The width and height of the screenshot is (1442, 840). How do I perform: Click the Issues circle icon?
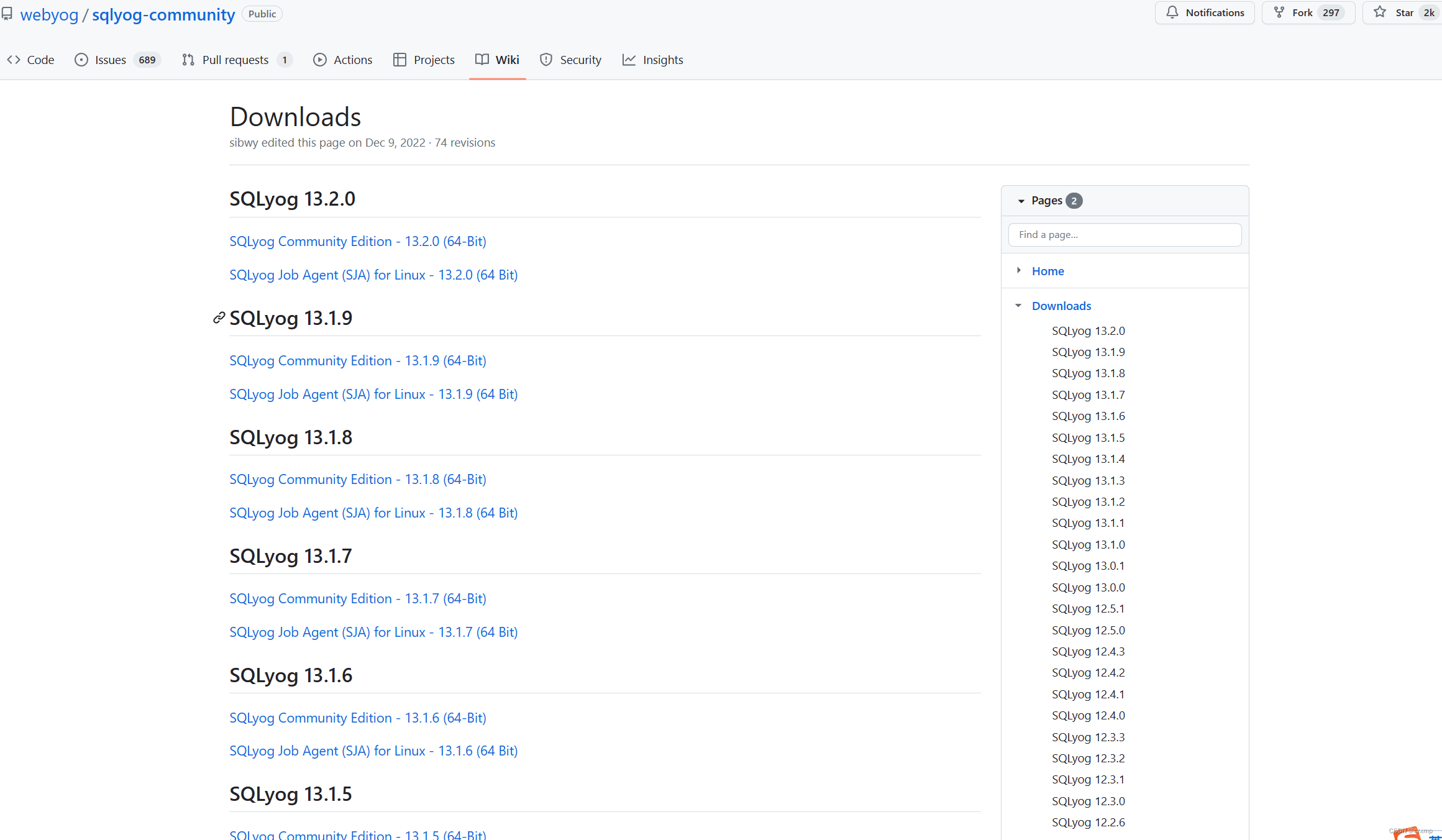[81, 60]
